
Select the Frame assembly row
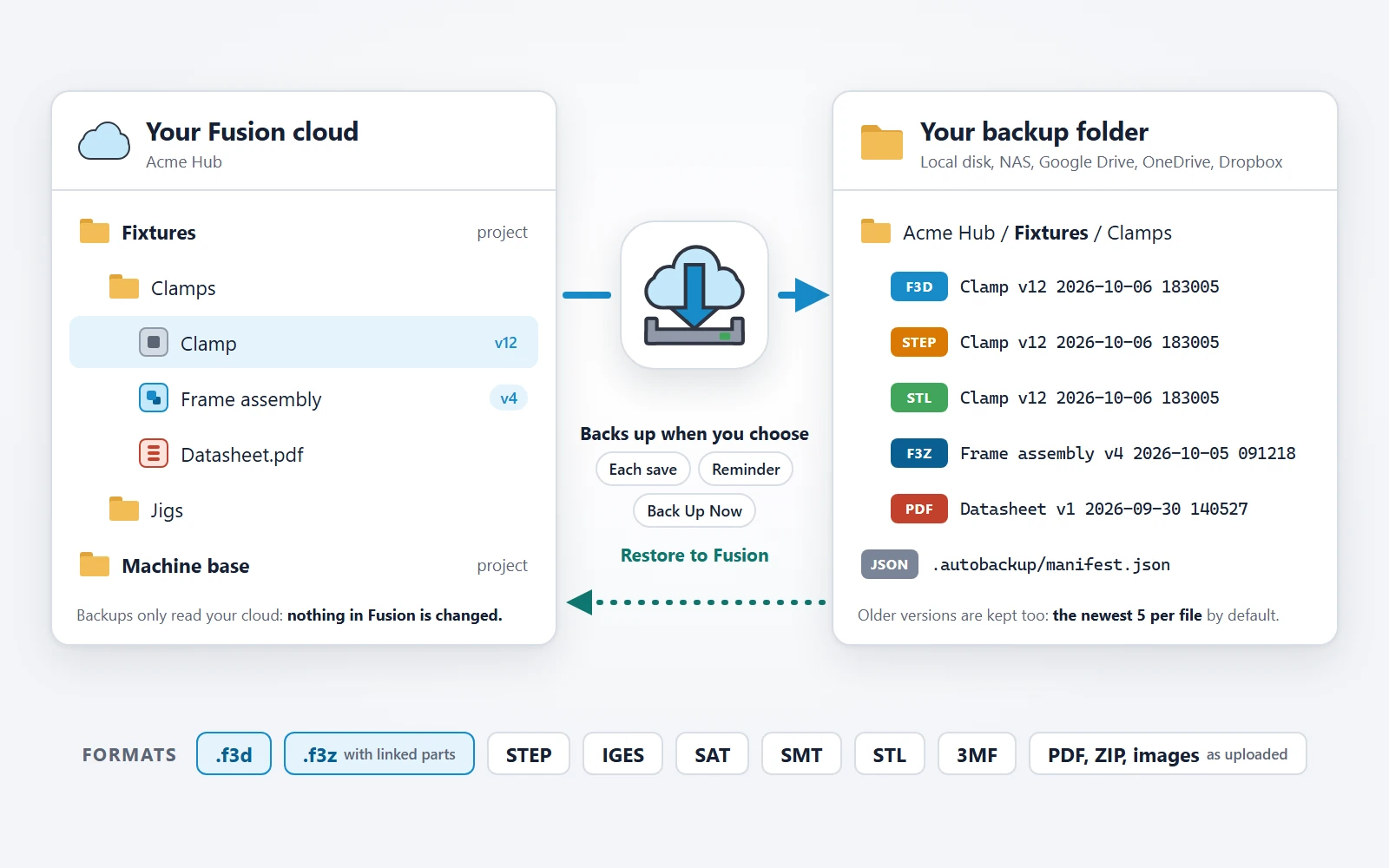[x=304, y=398]
